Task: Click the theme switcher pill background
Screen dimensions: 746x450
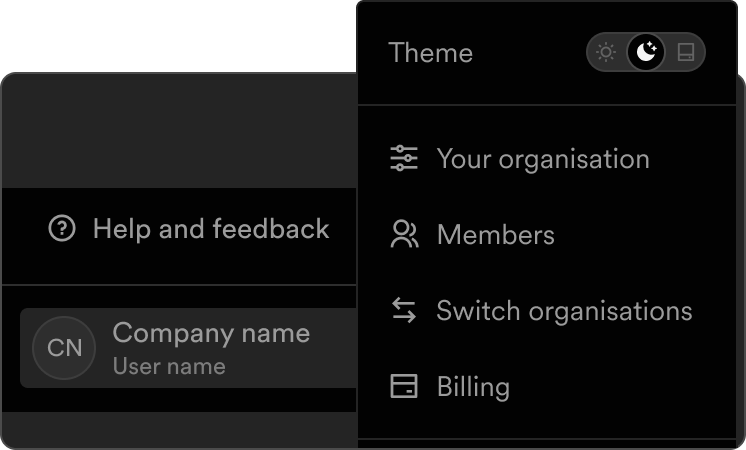Action: pos(666,38)
